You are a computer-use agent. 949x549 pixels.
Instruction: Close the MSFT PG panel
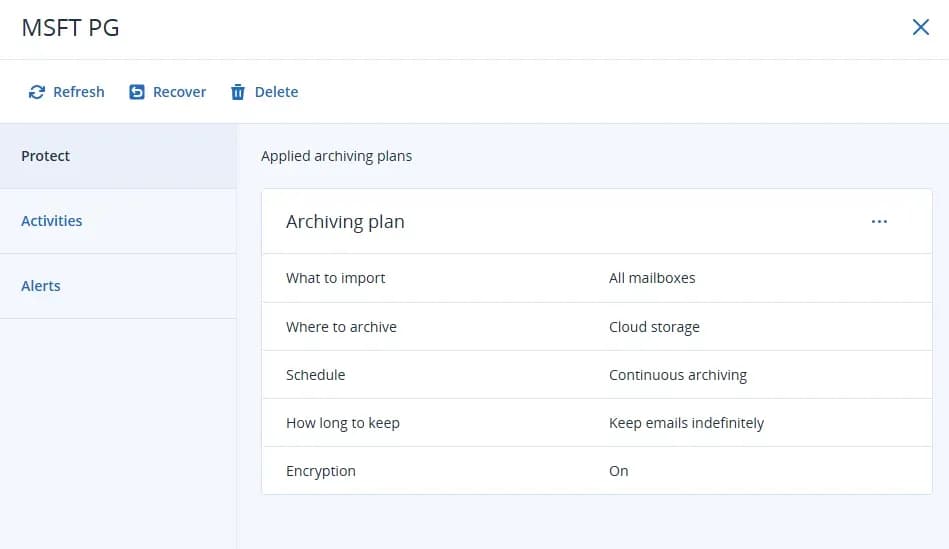(x=921, y=28)
